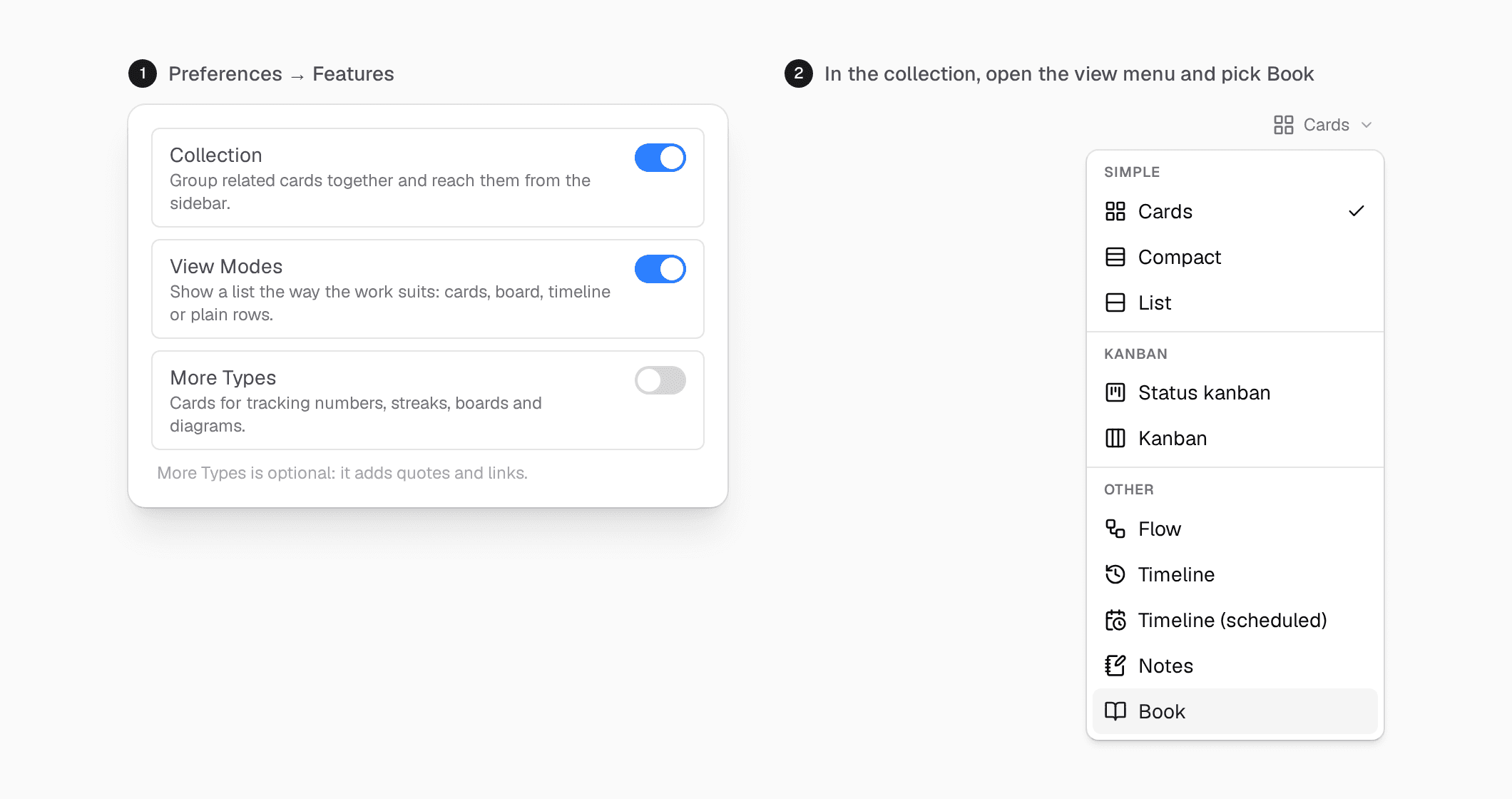Click the Notes notebook icon

pos(1115,666)
